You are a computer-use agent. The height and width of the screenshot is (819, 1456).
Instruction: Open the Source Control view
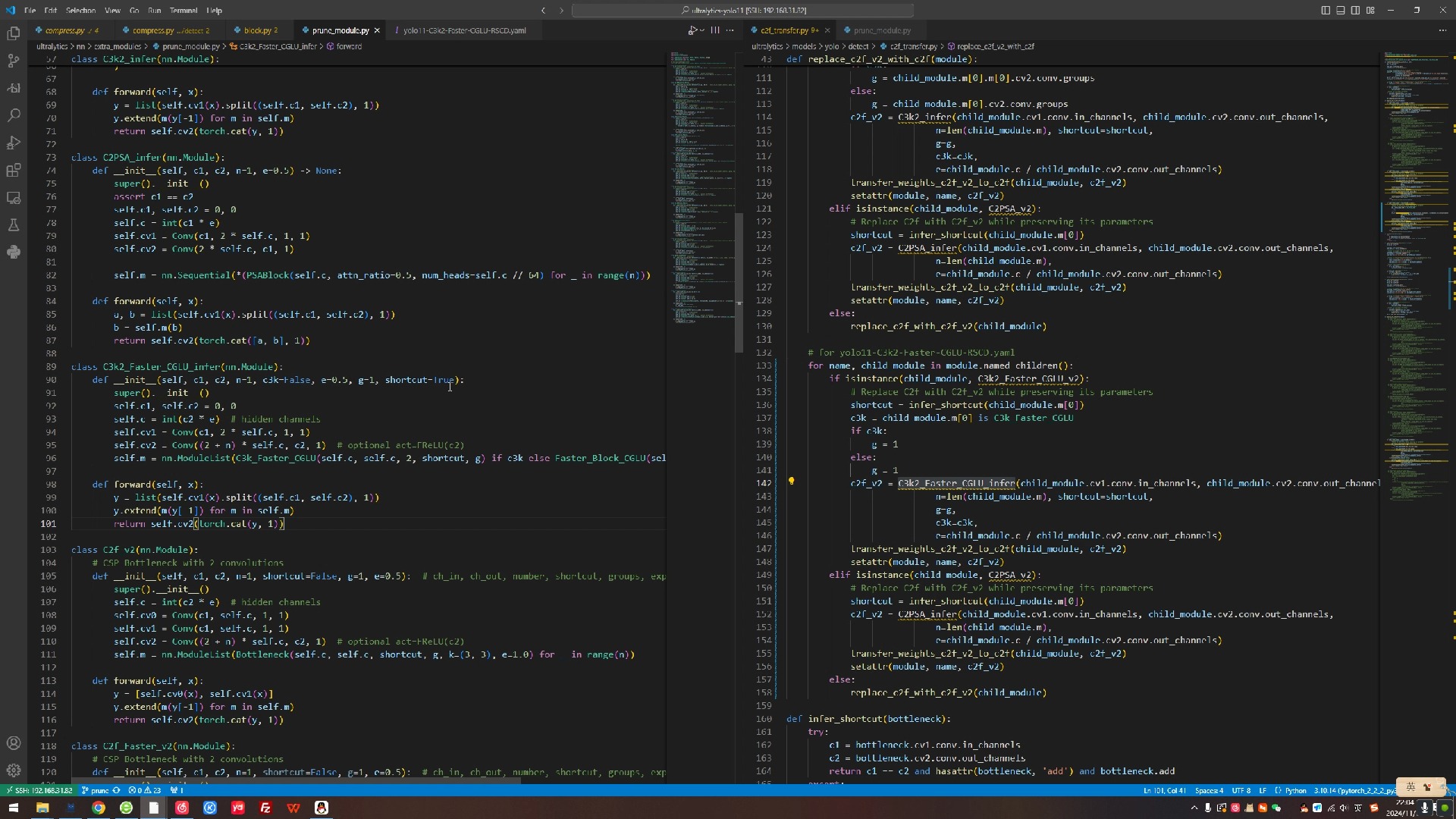tap(13, 61)
